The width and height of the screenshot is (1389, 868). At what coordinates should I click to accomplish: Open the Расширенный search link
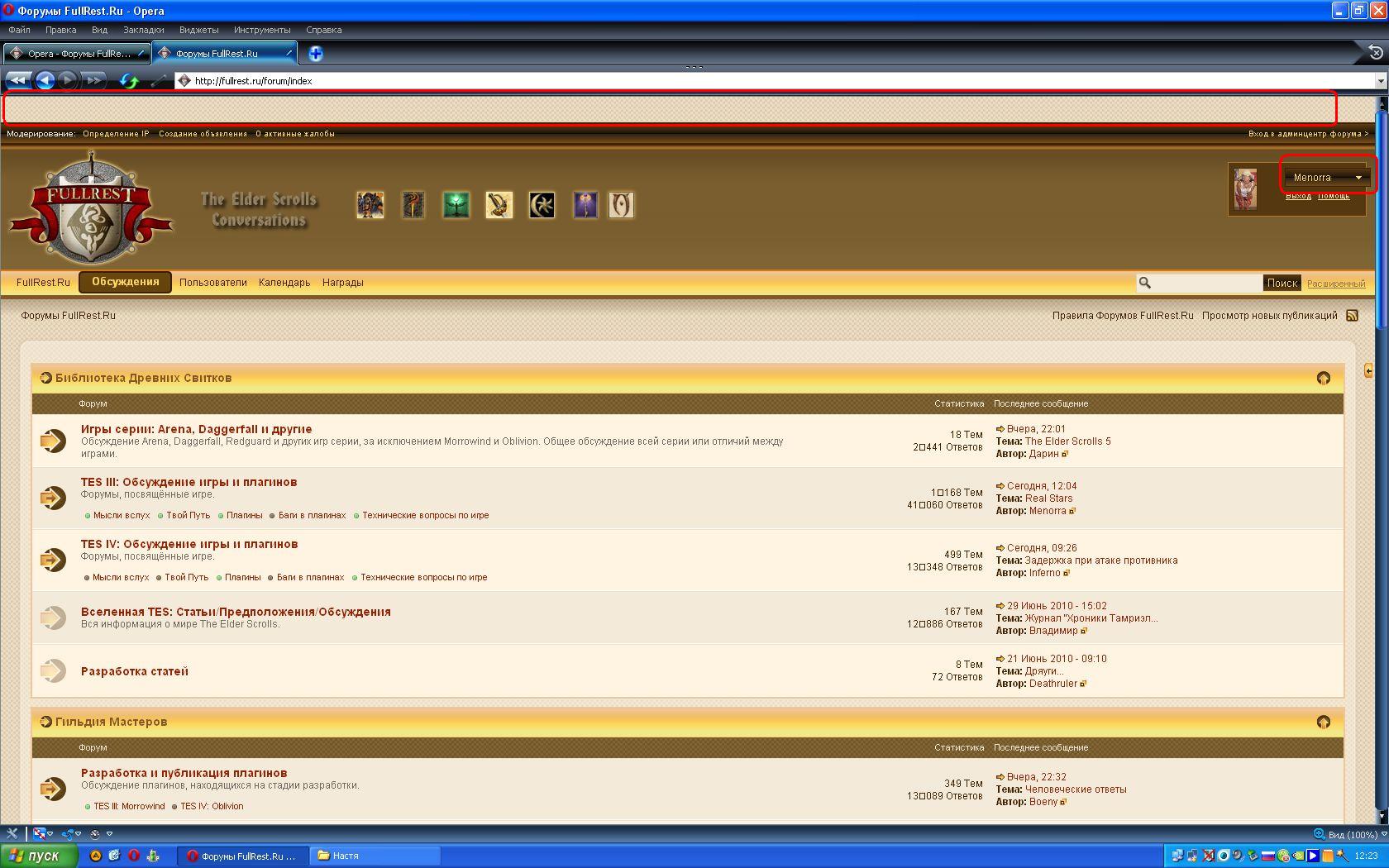pyautogui.click(x=1335, y=284)
